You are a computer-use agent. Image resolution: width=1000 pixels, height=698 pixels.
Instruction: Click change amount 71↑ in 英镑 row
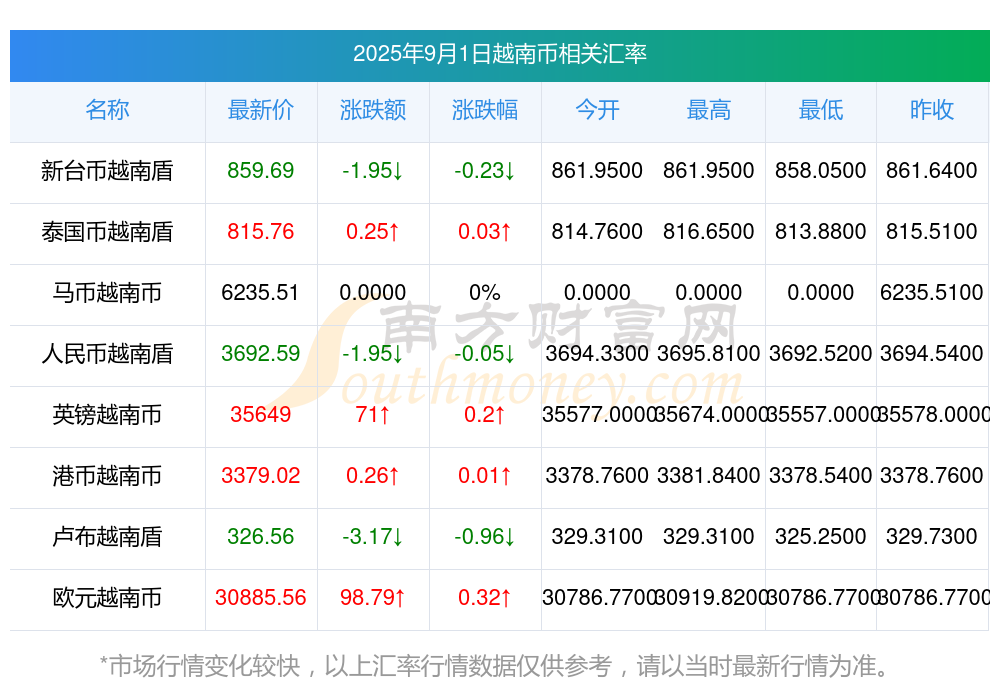(372, 414)
